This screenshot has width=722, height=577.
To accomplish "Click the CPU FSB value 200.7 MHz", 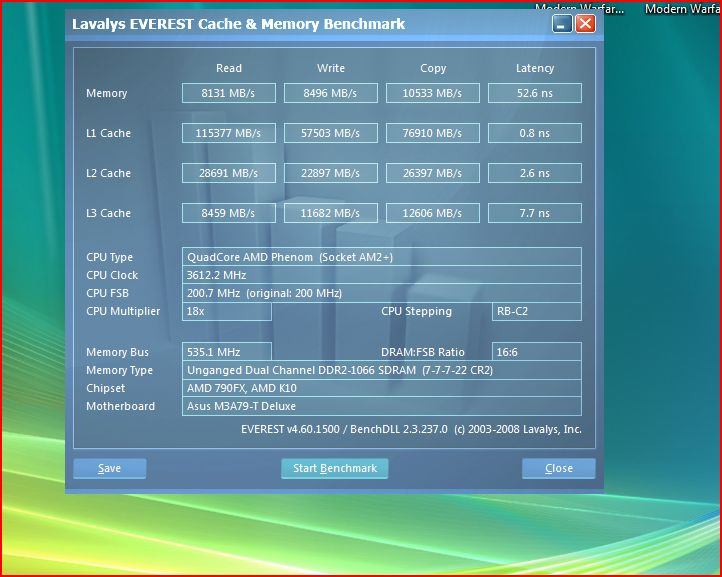I will point(382,293).
